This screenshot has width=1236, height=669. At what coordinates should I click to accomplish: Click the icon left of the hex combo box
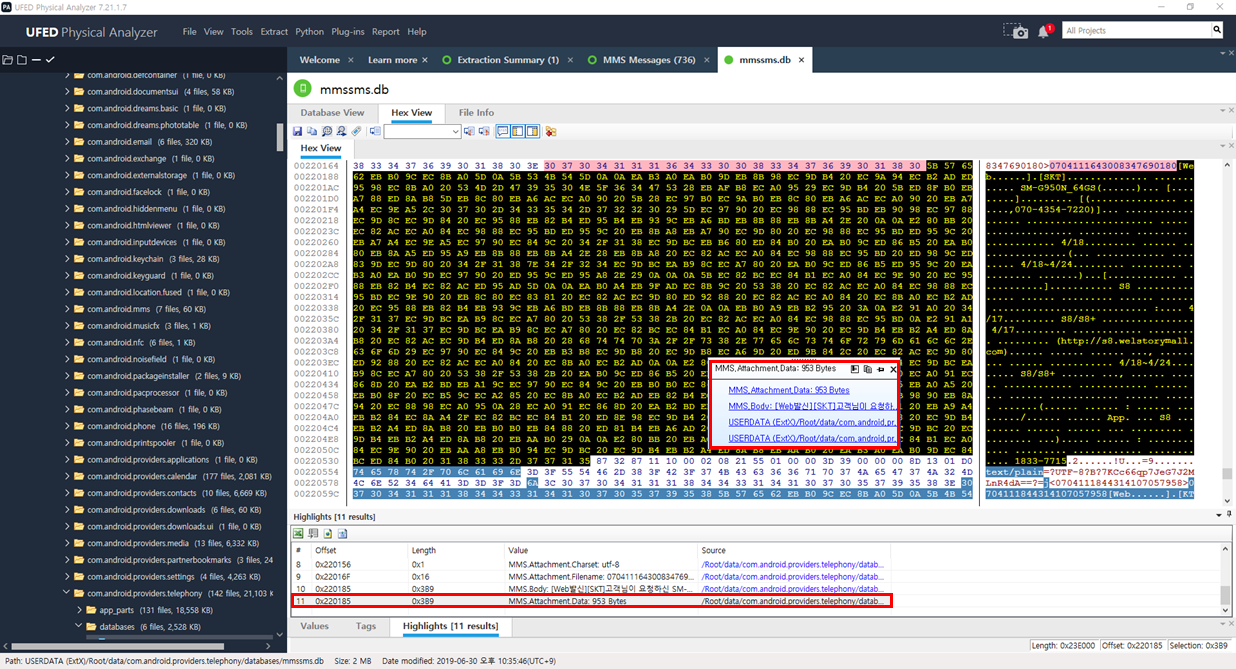click(375, 131)
